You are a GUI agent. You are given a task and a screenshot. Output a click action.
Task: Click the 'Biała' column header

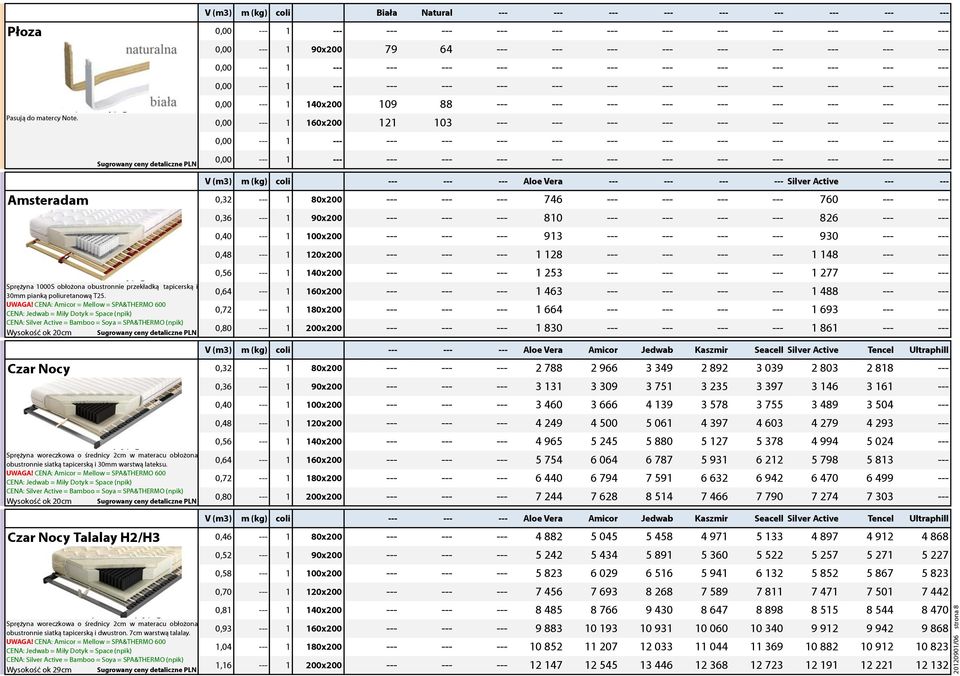click(x=386, y=12)
